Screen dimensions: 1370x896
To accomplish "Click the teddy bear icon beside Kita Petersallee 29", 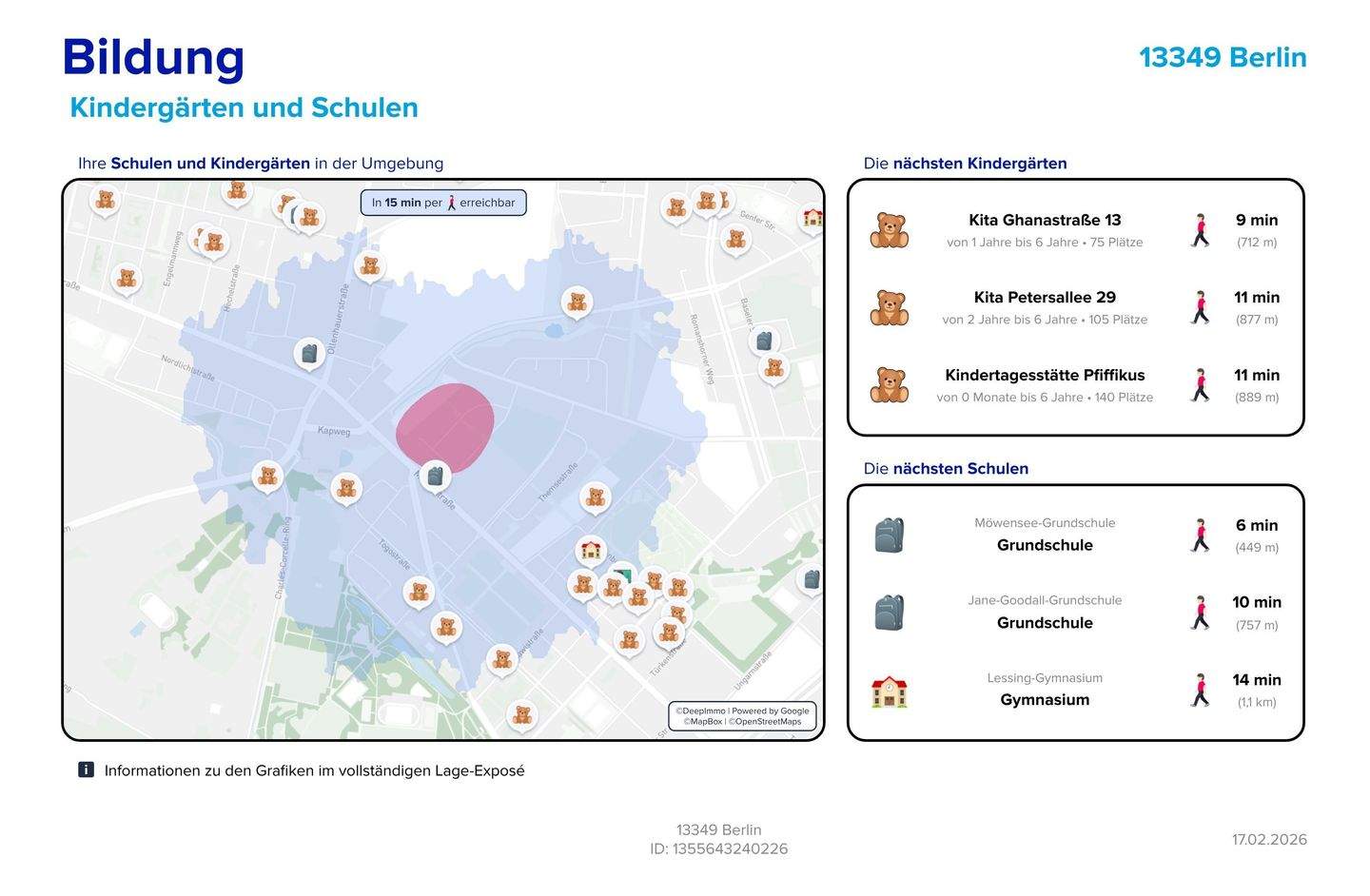I will pos(889,308).
